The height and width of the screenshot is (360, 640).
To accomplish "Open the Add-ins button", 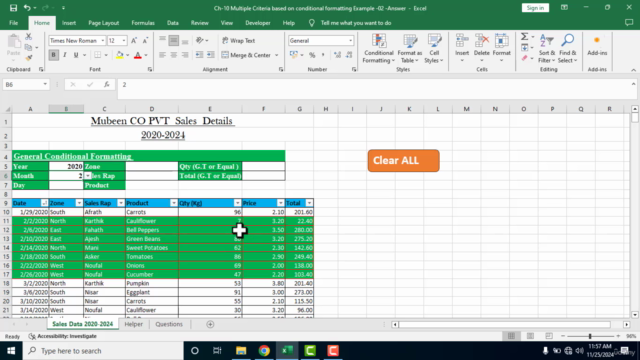I will [x=597, y=45].
